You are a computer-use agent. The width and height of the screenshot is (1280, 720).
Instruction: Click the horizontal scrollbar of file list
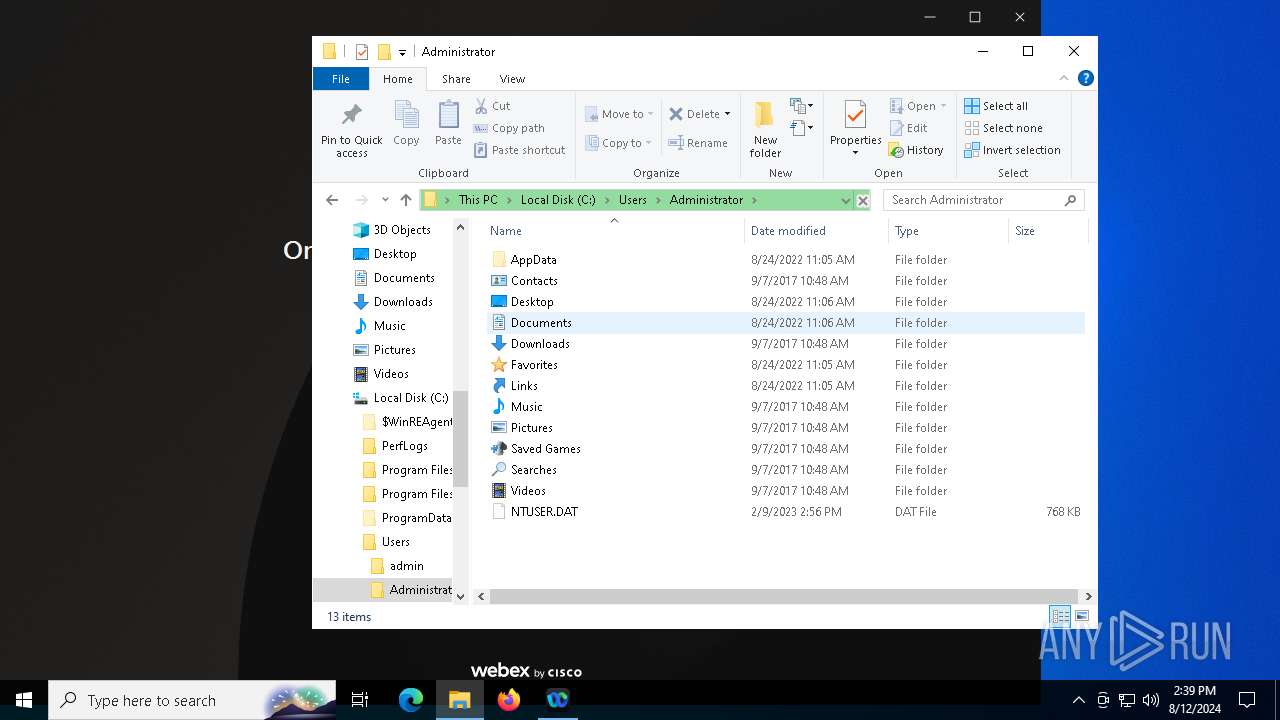(783, 596)
